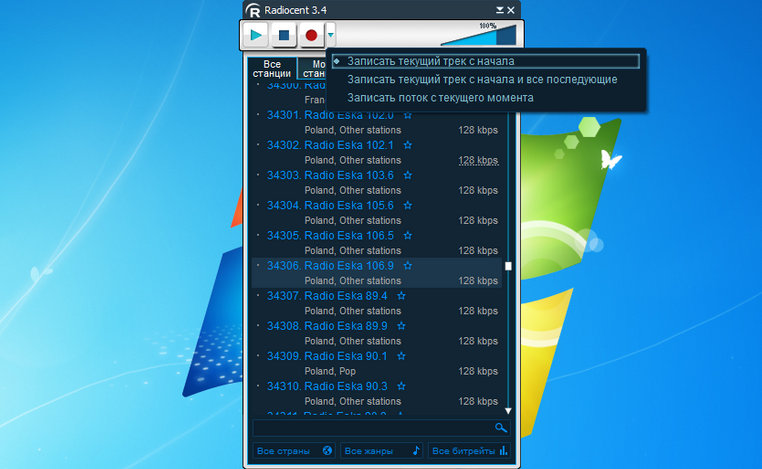
Task: Open the "Все страны" country filter
Action: pyautogui.click(x=294, y=451)
